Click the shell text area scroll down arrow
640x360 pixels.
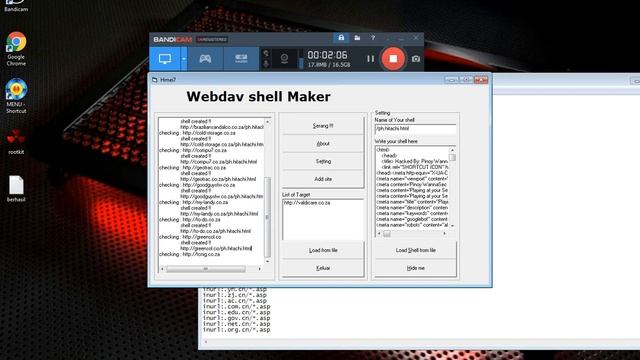pos(452,225)
